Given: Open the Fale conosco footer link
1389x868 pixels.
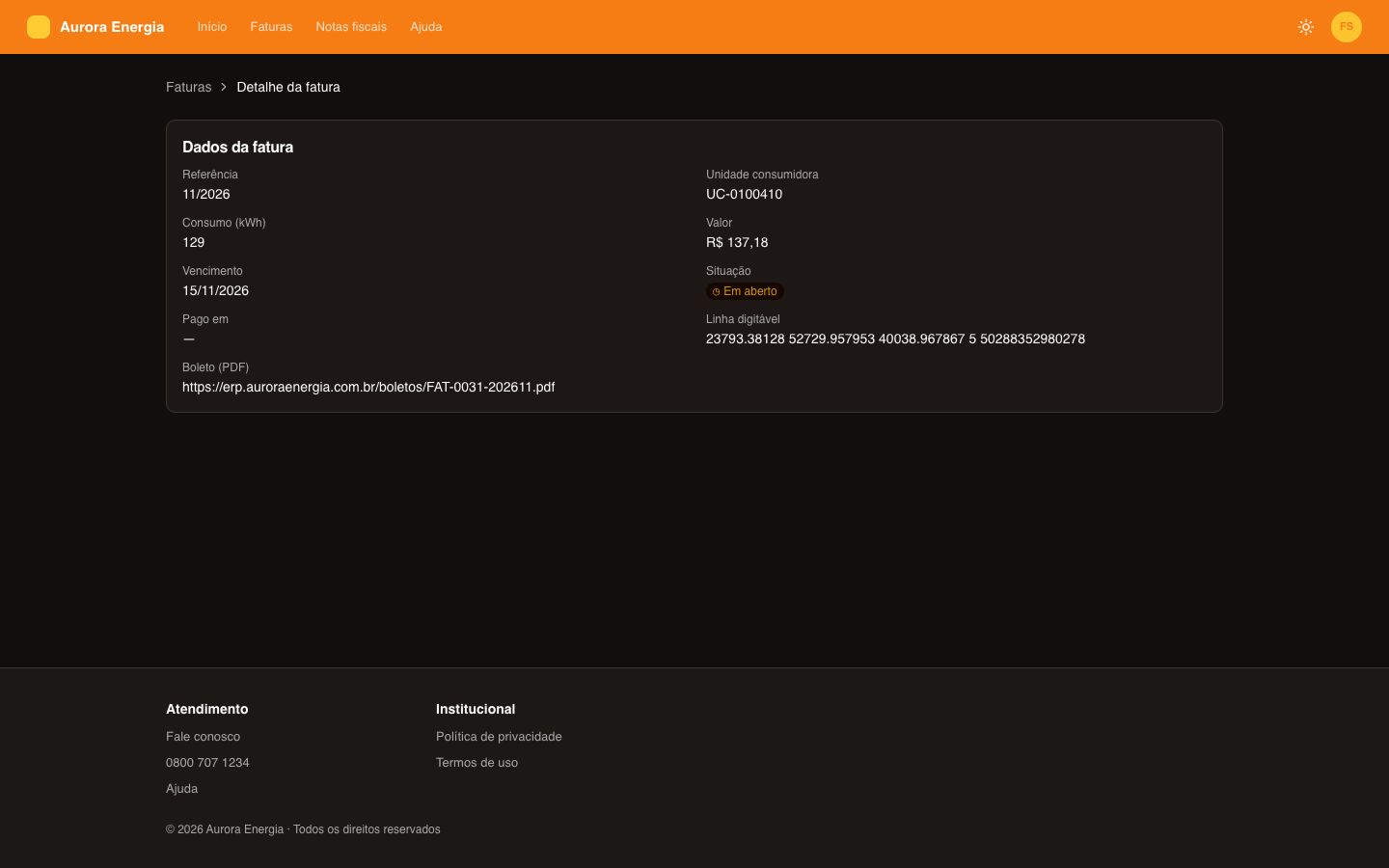Looking at the screenshot, I should coord(203,736).
